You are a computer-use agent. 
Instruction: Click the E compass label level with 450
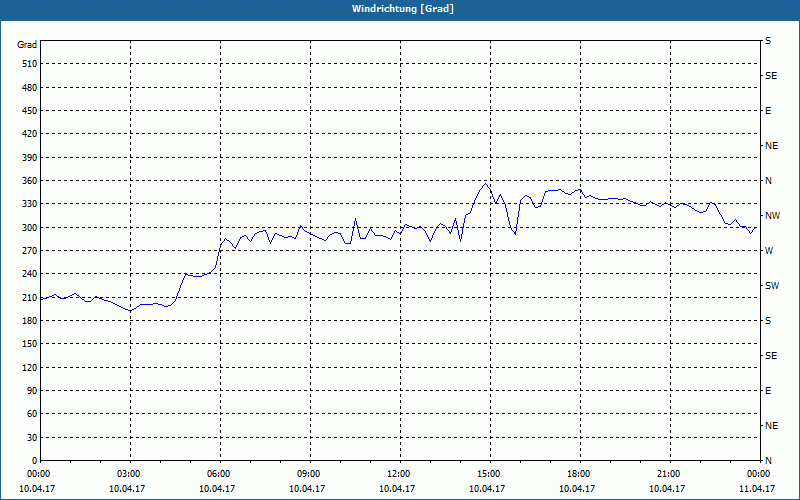768,111
